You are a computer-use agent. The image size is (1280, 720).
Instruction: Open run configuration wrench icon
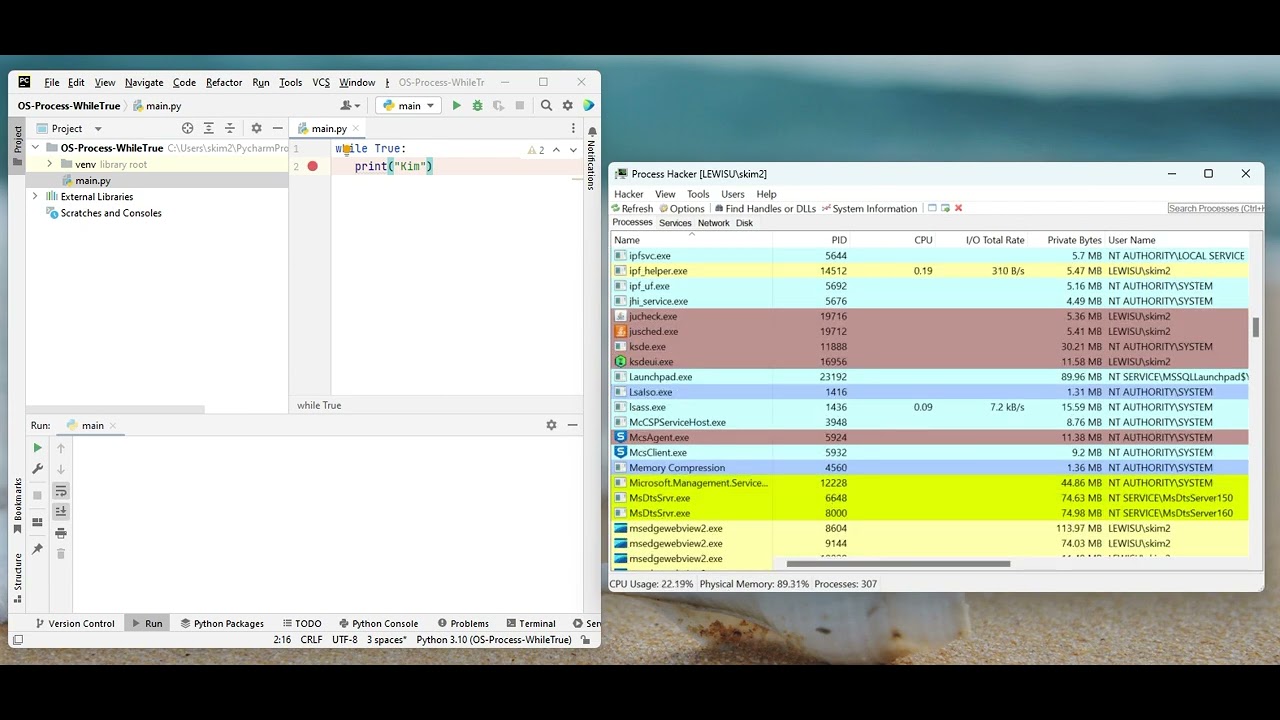click(38, 468)
